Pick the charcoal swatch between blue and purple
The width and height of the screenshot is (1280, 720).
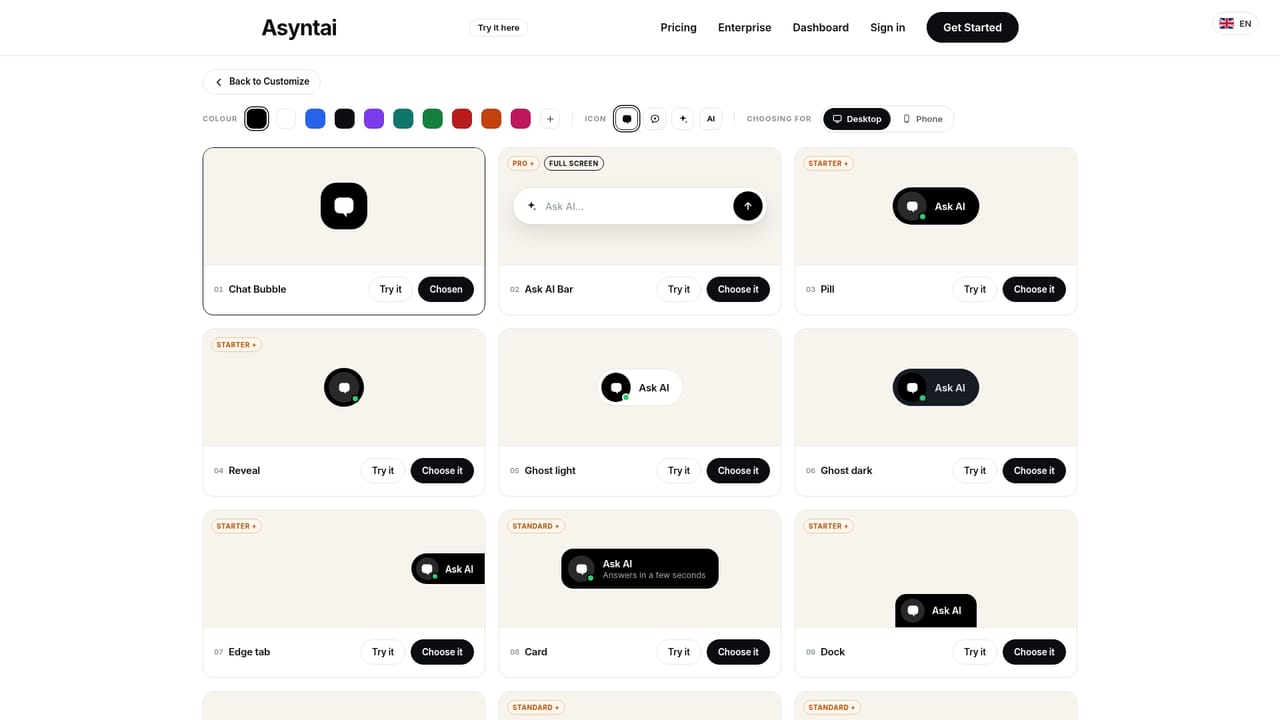[345, 118]
